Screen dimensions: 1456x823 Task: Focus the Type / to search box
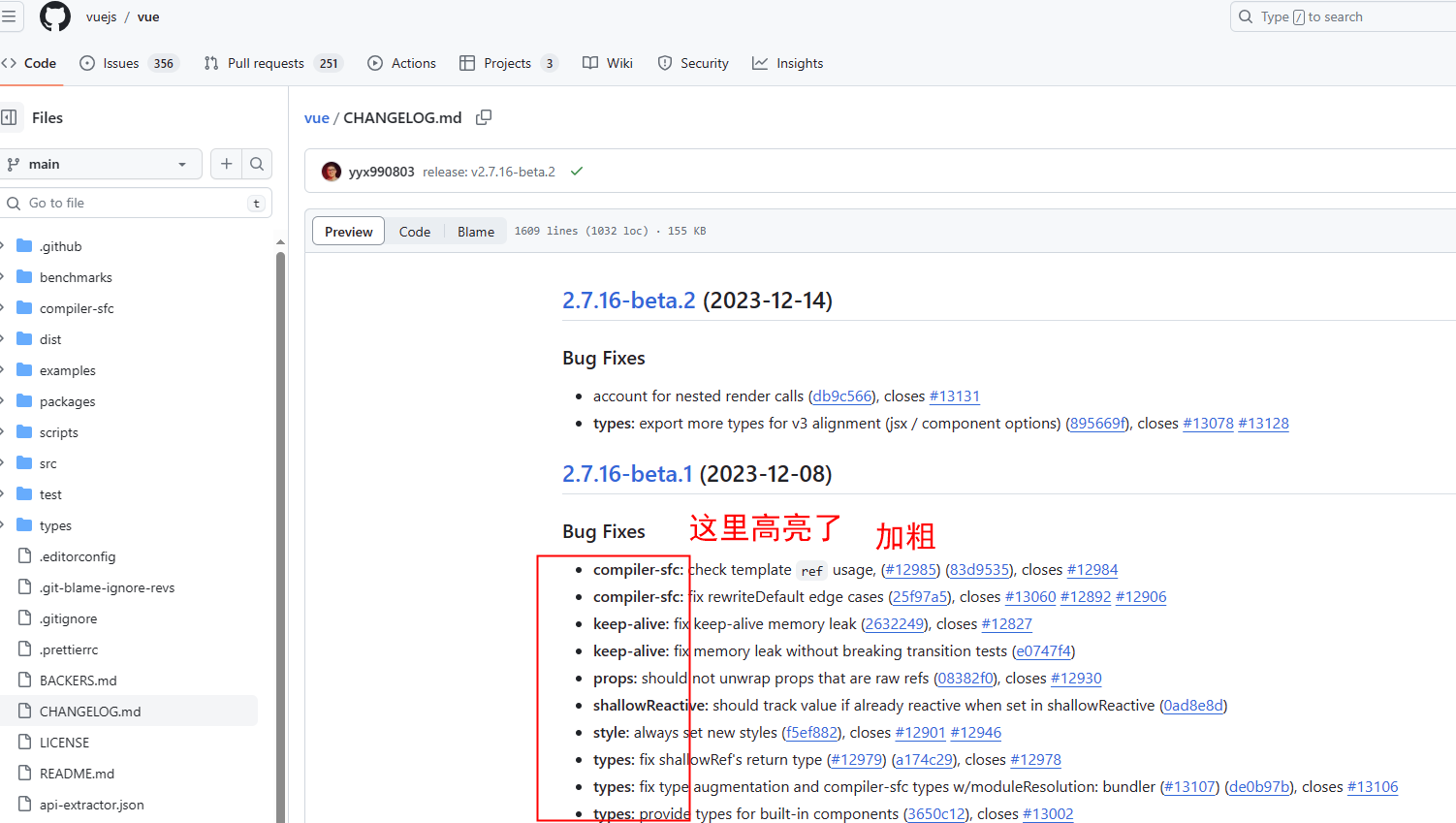[1343, 16]
